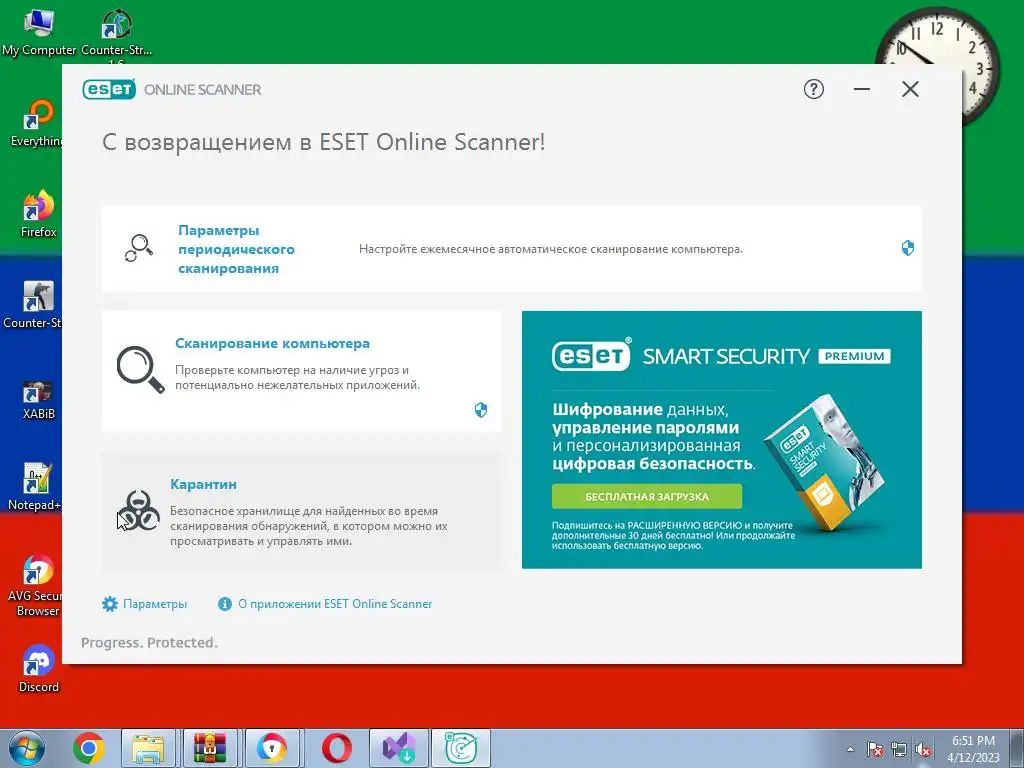Open the Windows Start menu

(26, 748)
